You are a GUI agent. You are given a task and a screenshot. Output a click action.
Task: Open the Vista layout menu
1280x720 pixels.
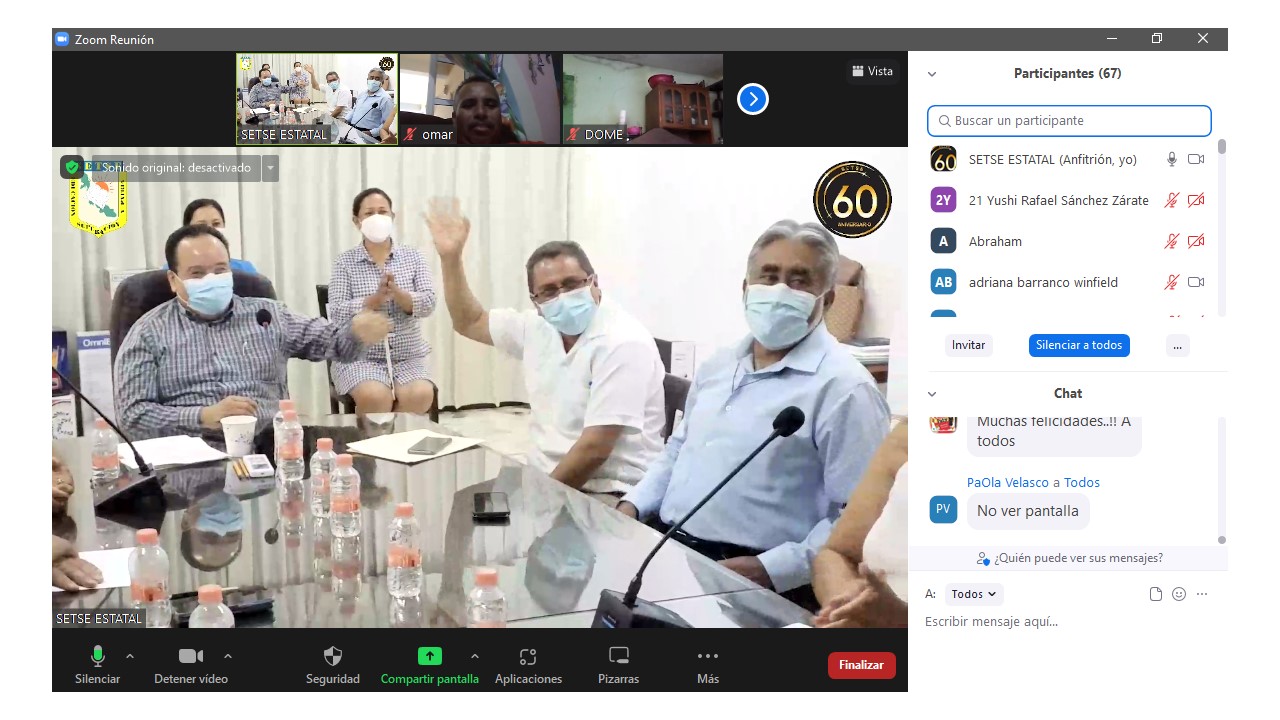click(872, 71)
